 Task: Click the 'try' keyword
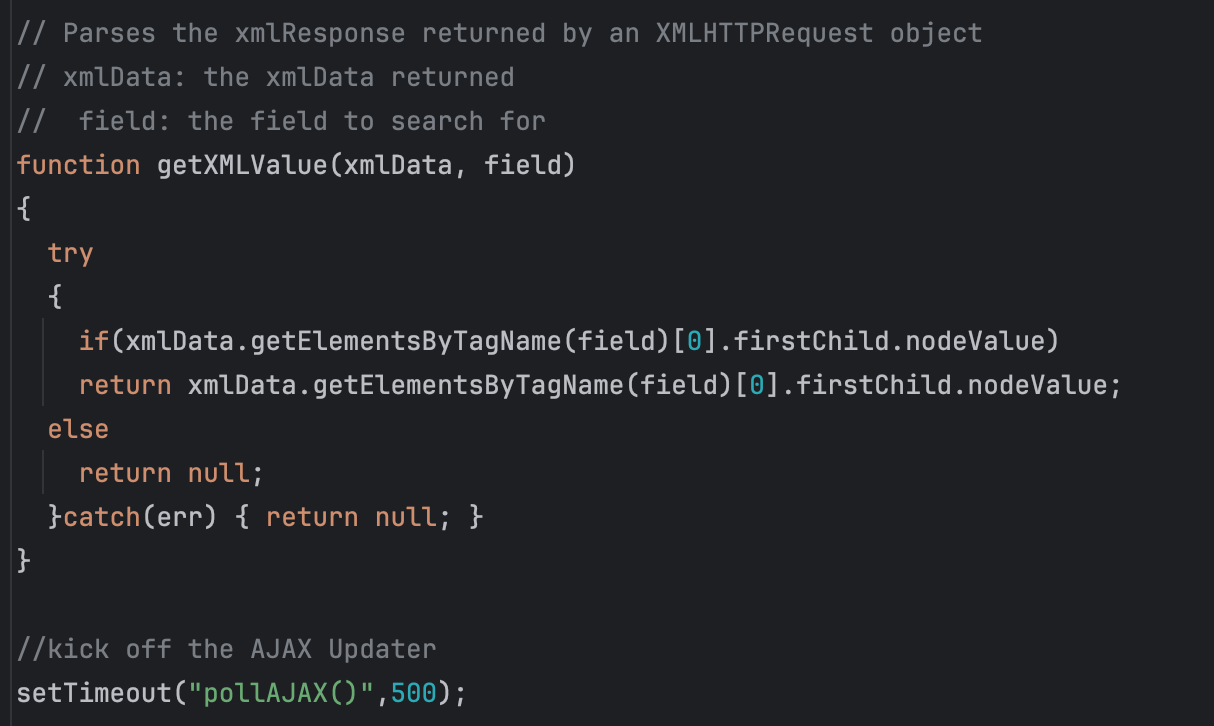70,253
